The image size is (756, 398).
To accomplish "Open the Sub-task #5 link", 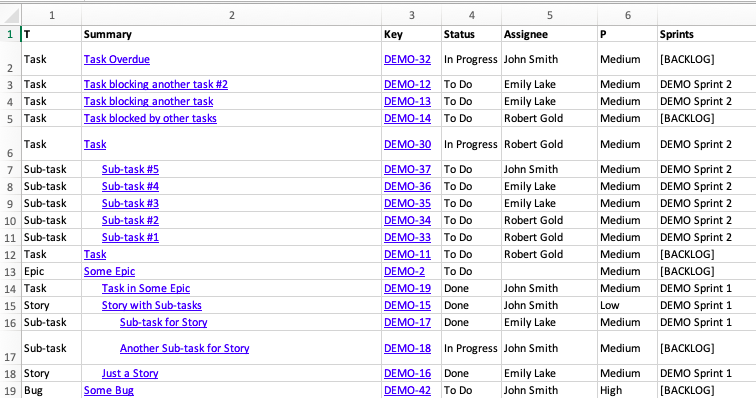I will (x=130, y=169).
